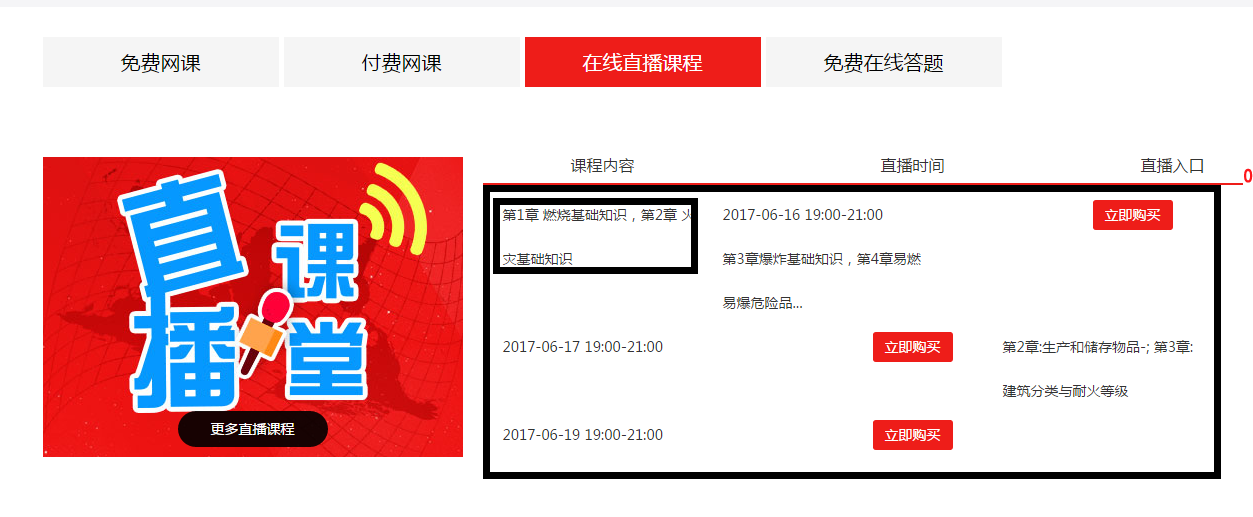The height and width of the screenshot is (517, 1253).
Task: Select the 2017-06-17 19:00-21:00 time text
Action: coord(583,347)
